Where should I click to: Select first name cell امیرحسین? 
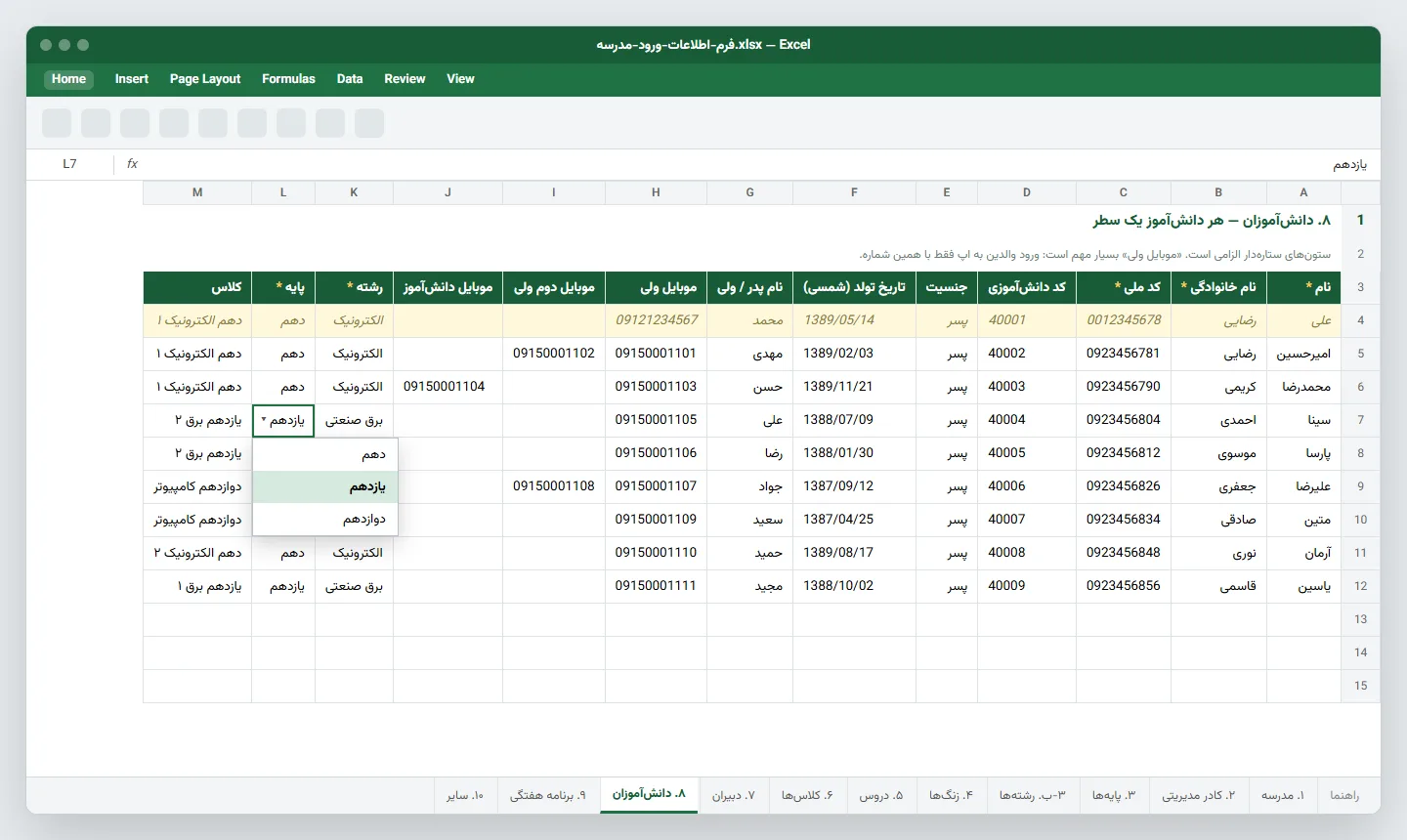pyautogui.click(x=1303, y=354)
